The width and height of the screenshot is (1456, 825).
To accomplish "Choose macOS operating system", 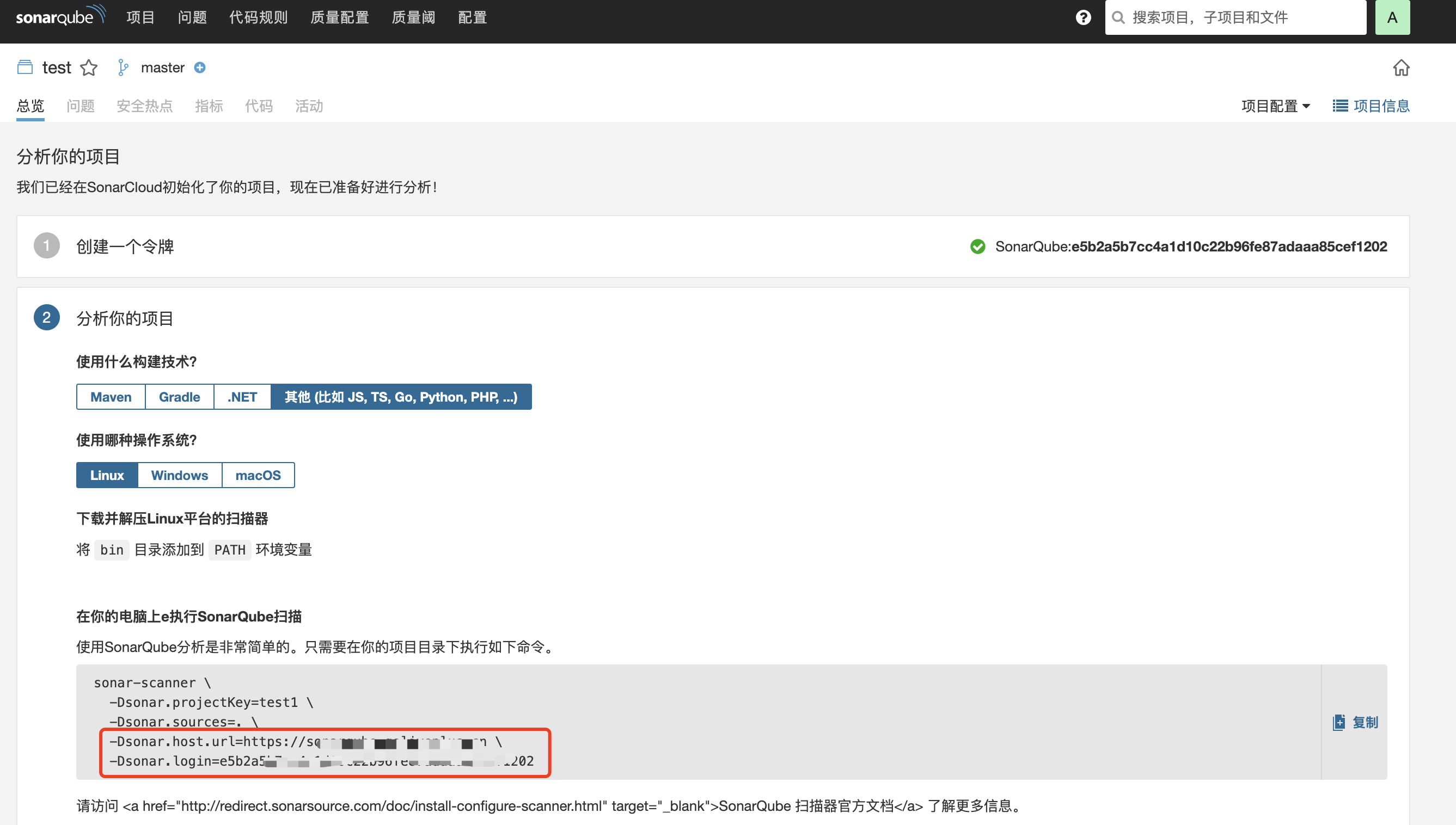I will (258, 475).
